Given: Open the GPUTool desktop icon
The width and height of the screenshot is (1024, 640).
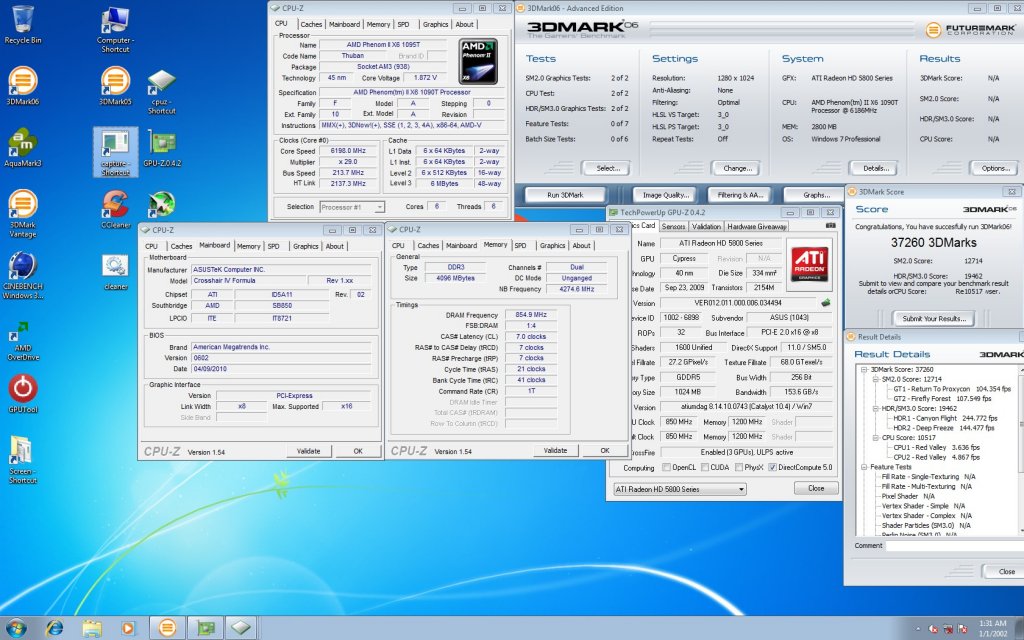Looking at the screenshot, I should coord(23,394).
